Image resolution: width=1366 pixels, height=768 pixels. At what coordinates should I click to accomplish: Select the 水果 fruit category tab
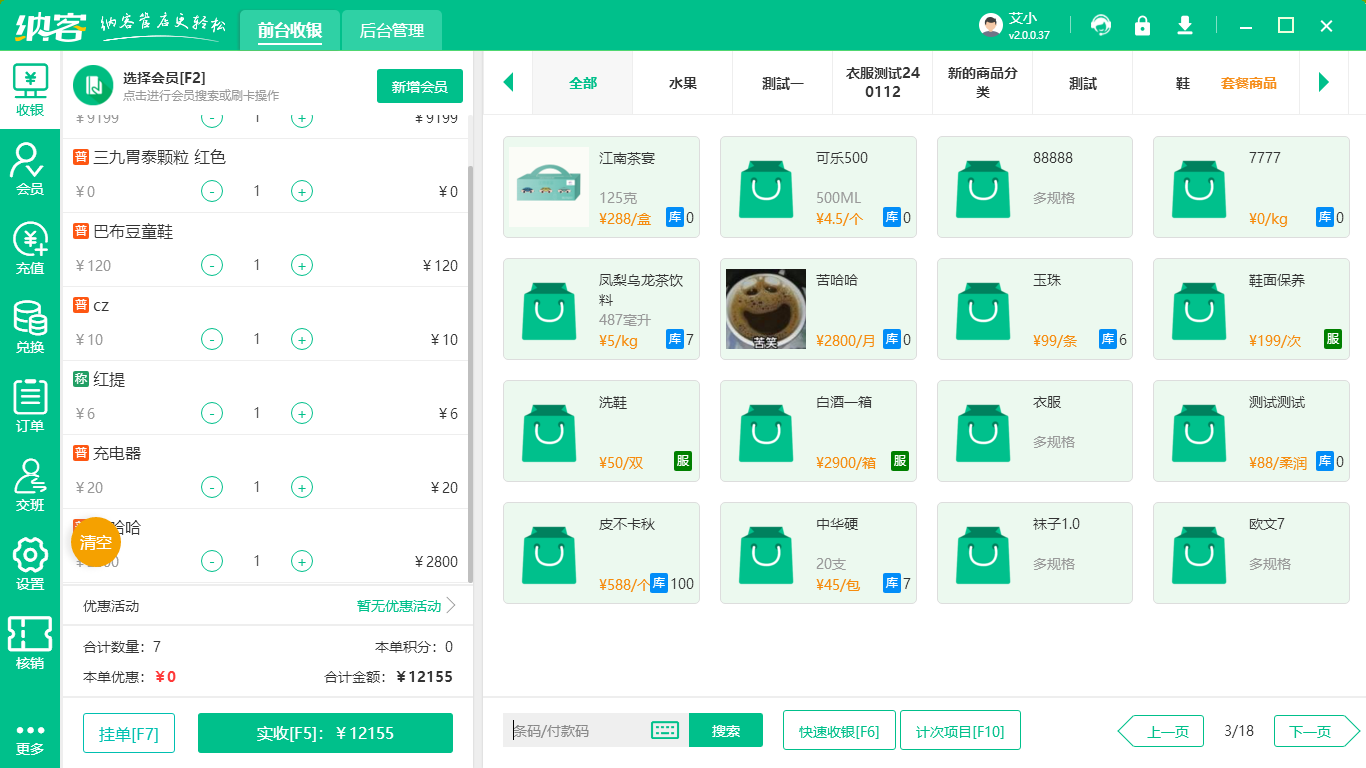[x=682, y=82]
